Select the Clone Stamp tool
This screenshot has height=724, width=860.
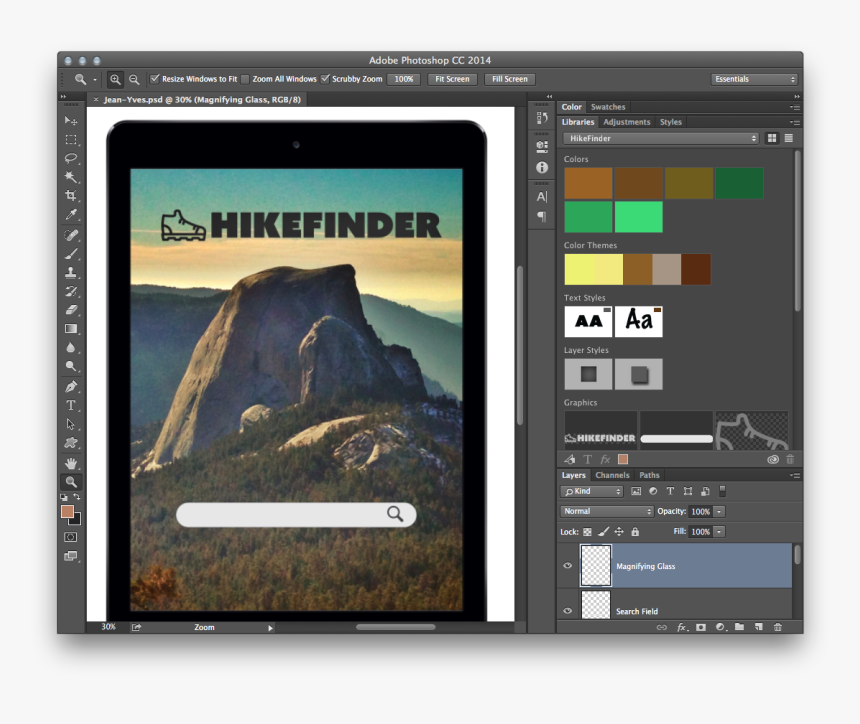(x=71, y=272)
